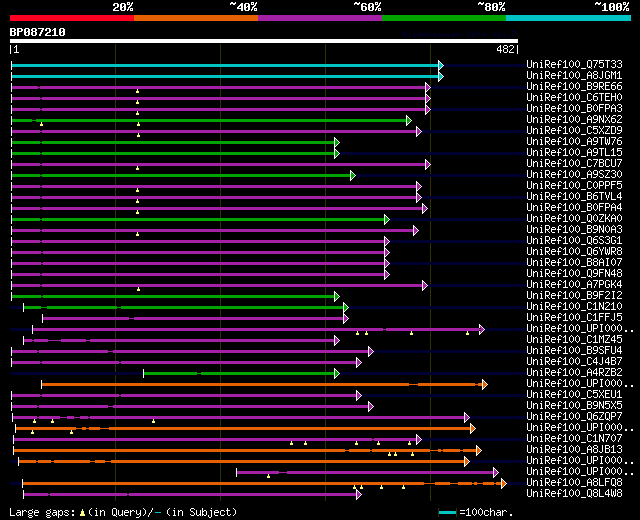Select the UniRef100_C1FFJ5 label

pyautogui.click(x=574, y=318)
